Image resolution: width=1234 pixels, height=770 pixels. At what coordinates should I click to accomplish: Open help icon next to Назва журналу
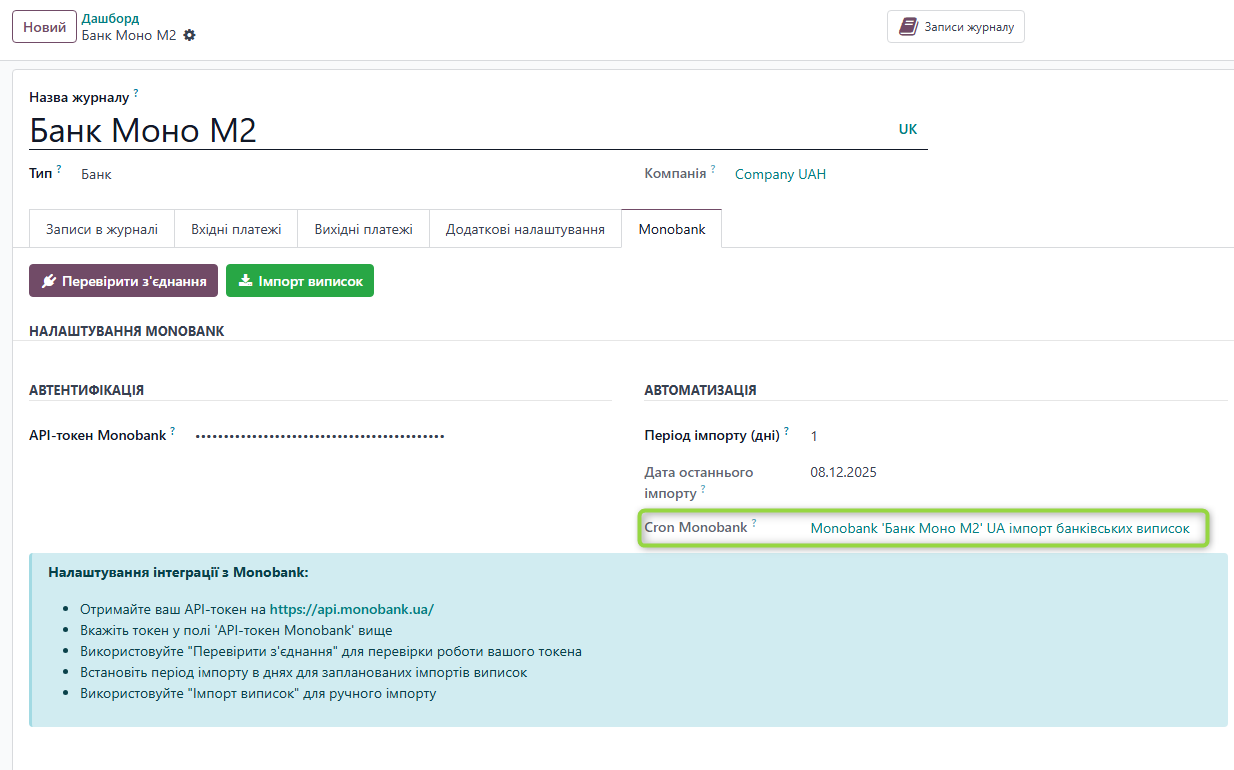(x=134, y=92)
